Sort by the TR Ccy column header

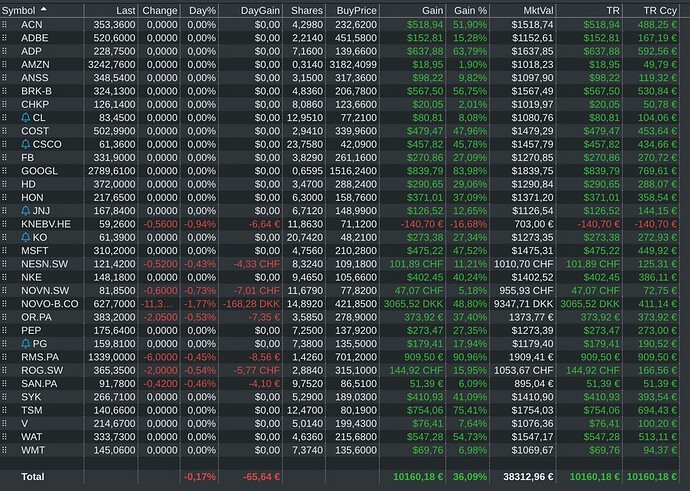coord(660,11)
